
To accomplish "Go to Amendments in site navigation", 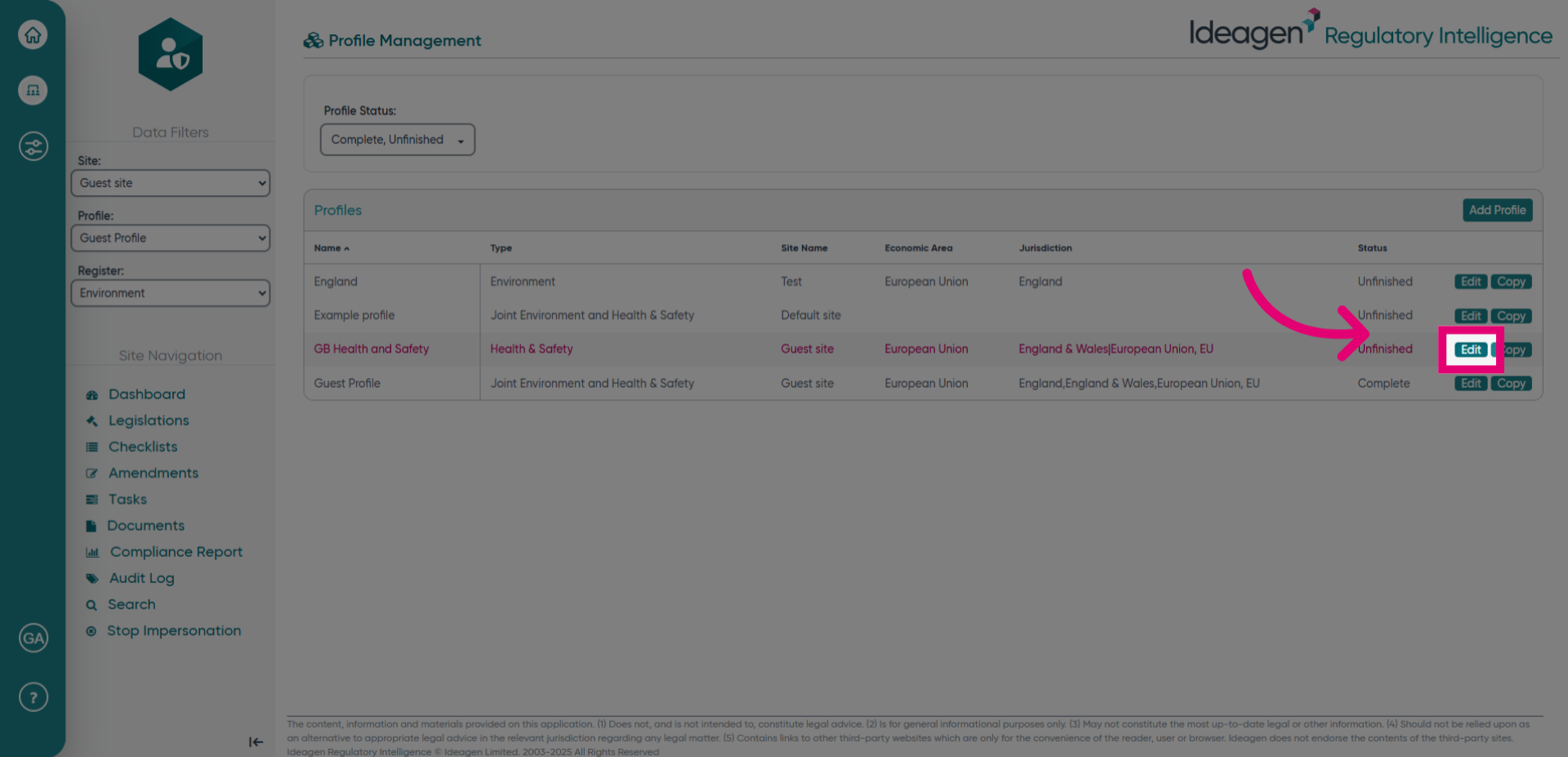I will (x=154, y=473).
